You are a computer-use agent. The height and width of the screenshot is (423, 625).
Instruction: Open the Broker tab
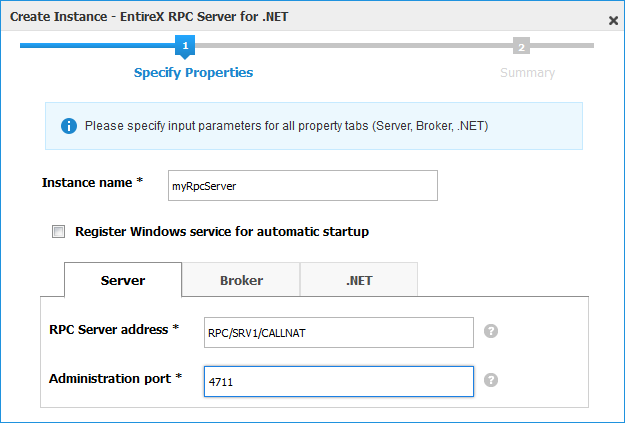pyautogui.click(x=241, y=280)
